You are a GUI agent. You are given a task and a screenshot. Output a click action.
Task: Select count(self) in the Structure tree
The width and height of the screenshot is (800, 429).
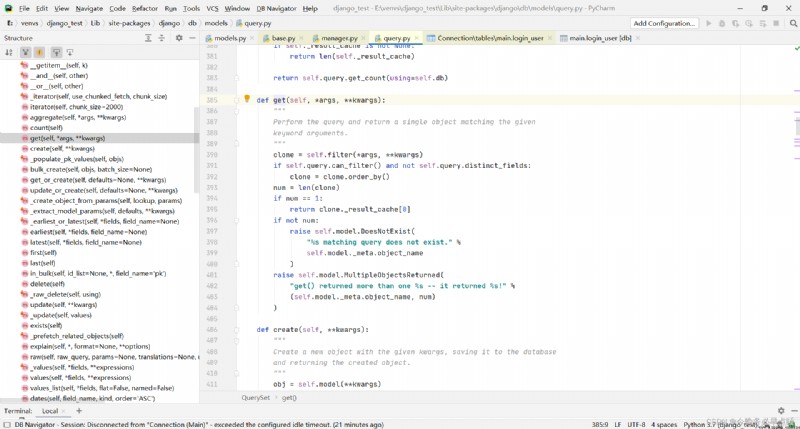(46, 128)
